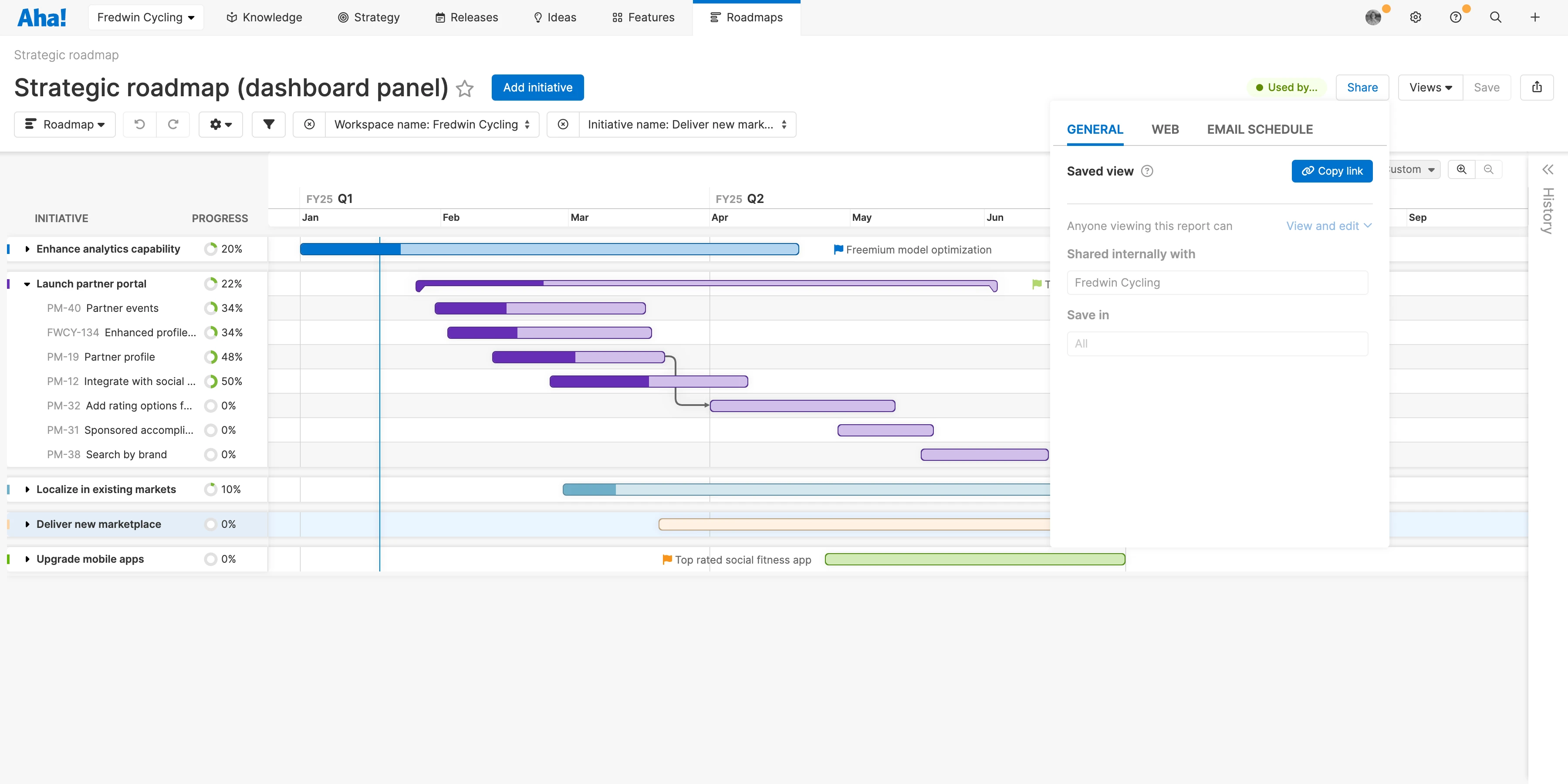
Task: Open the Releases menu
Action: (466, 17)
